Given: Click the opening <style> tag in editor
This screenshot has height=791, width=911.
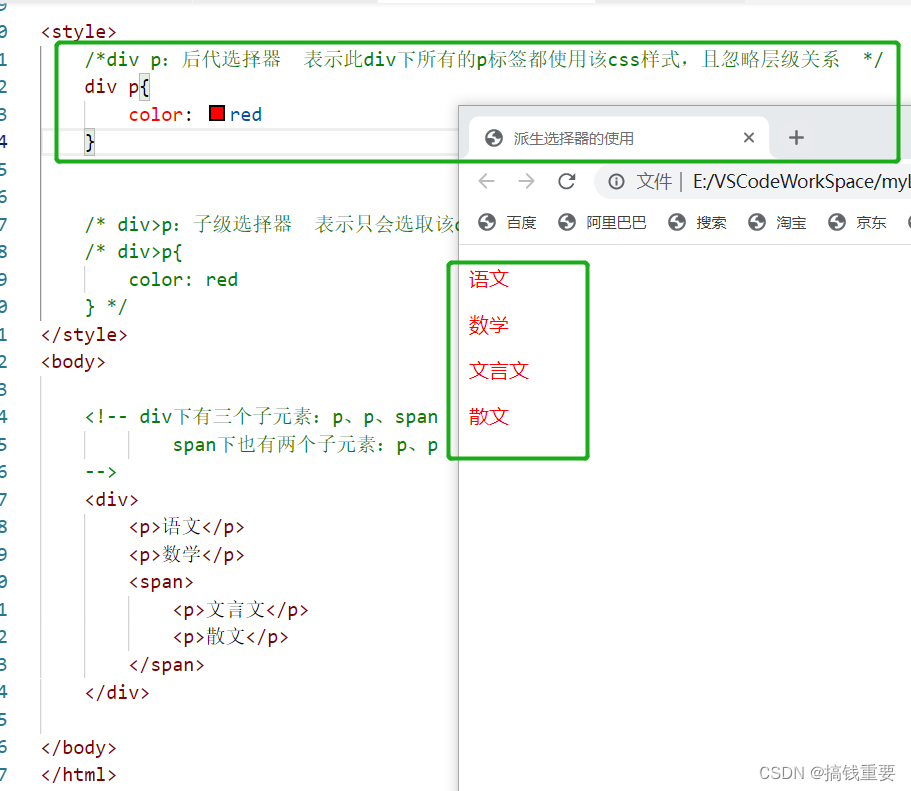Looking at the screenshot, I should click(x=78, y=31).
